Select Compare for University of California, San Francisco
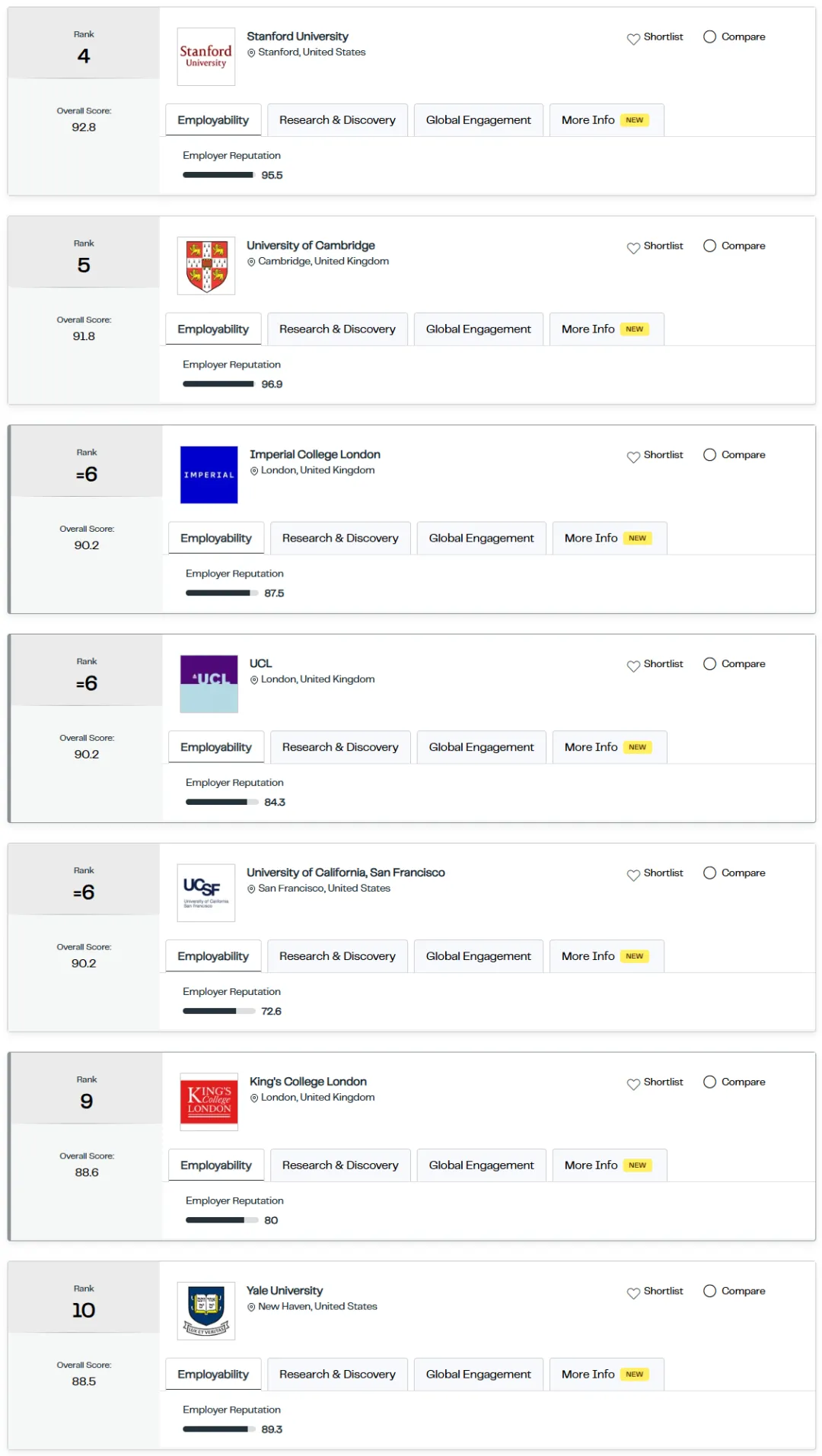 709,873
